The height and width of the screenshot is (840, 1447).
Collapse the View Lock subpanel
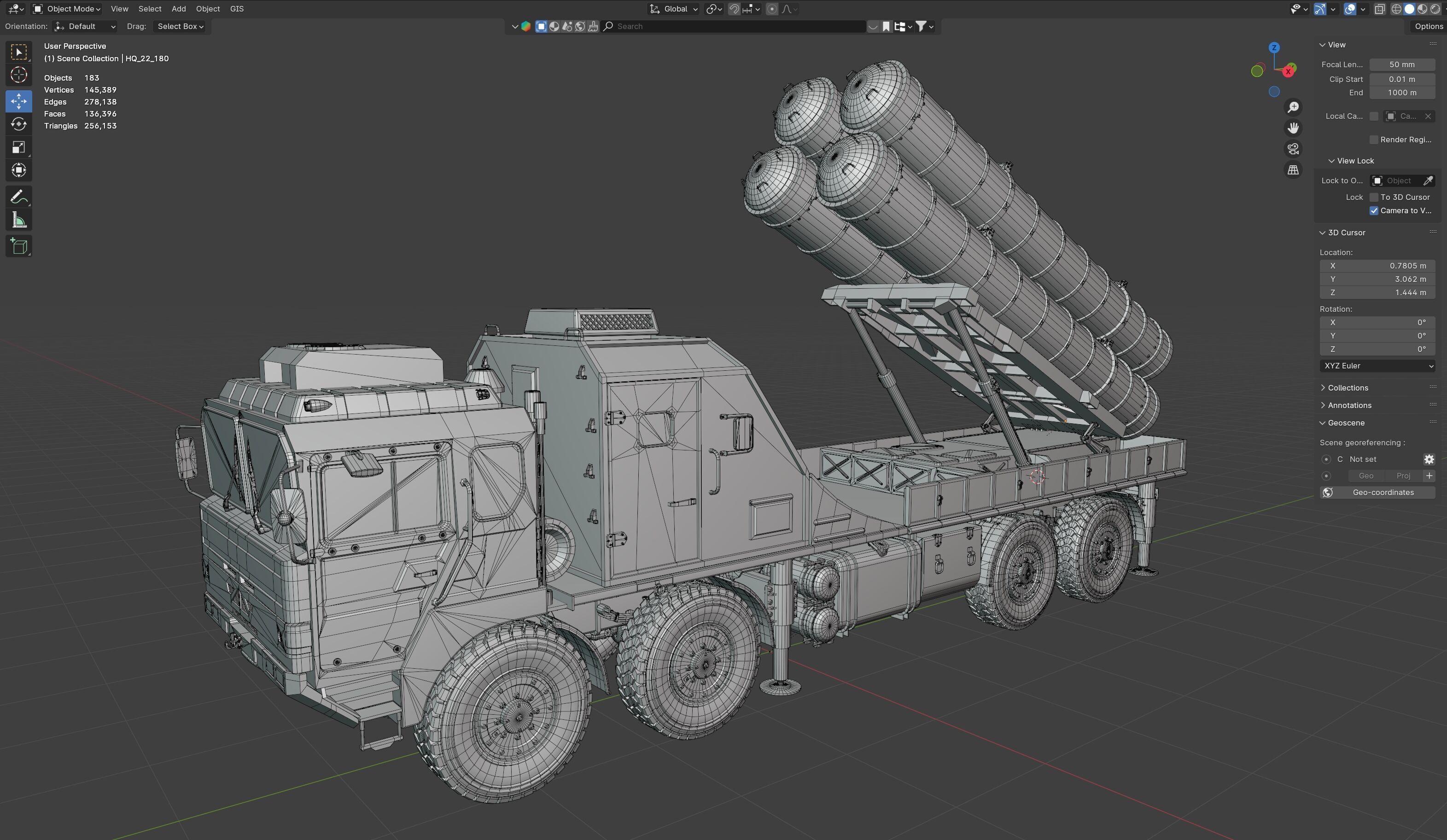click(x=1351, y=161)
